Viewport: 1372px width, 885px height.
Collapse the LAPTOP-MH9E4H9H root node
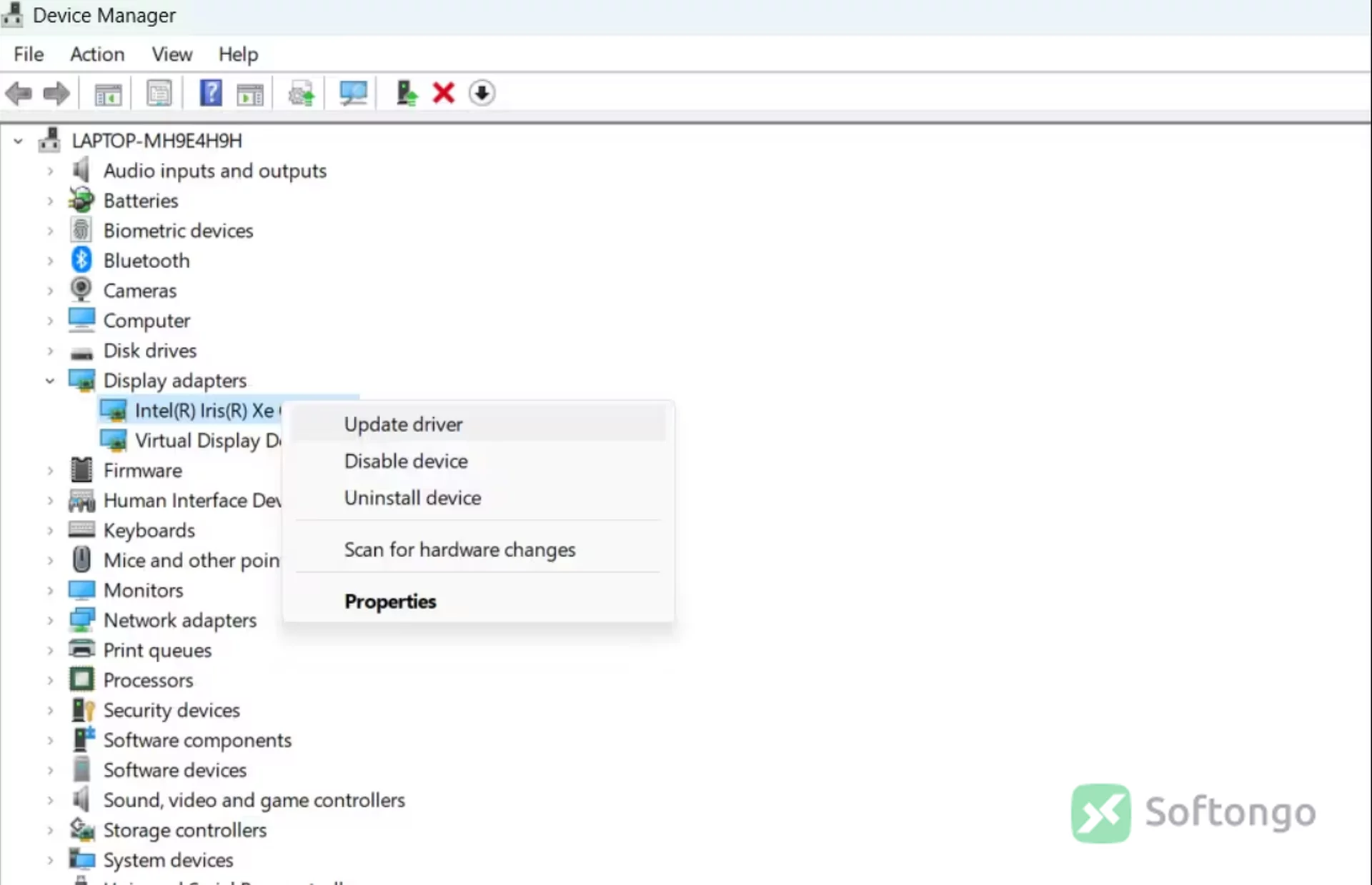(19, 141)
